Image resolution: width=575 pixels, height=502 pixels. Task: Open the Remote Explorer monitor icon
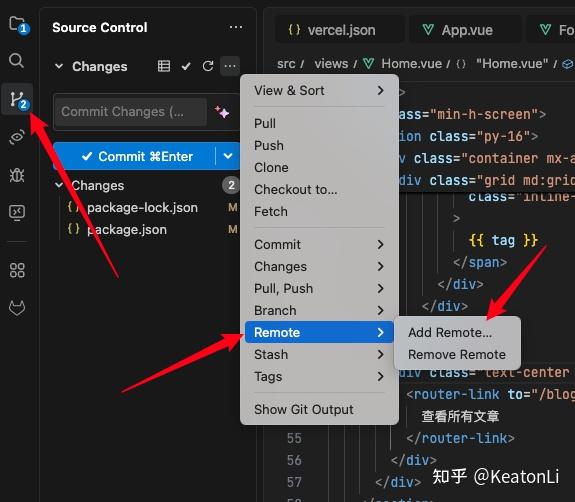point(17,212)
